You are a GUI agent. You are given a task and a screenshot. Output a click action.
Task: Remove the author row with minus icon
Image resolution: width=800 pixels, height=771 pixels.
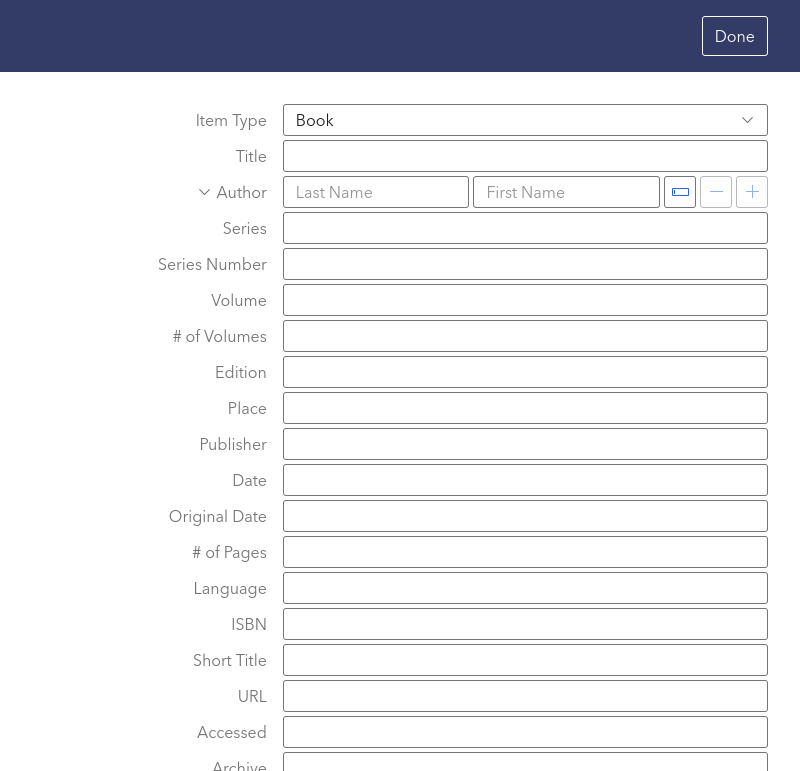tap(716, 192)
